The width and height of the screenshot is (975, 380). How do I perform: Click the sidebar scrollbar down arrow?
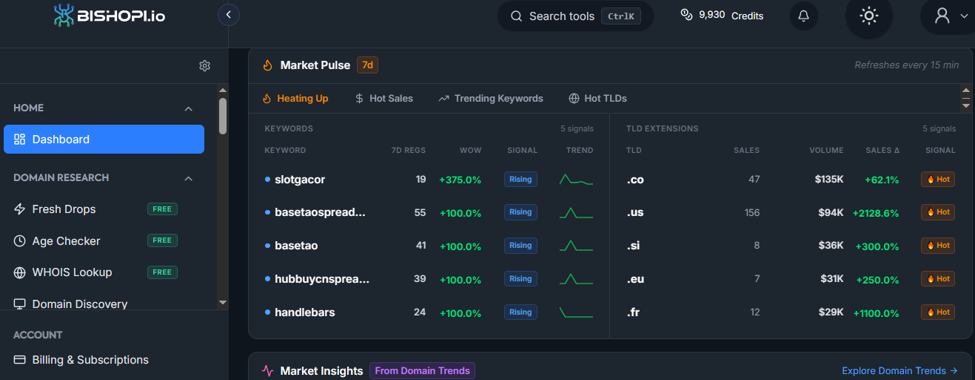(x=223, y=302)
